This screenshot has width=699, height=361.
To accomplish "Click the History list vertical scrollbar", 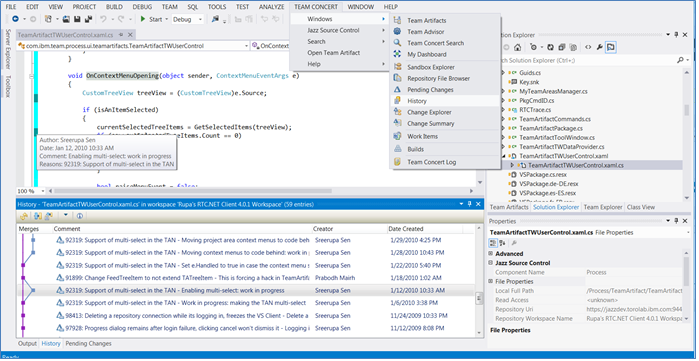I will [x=479, y=281].
